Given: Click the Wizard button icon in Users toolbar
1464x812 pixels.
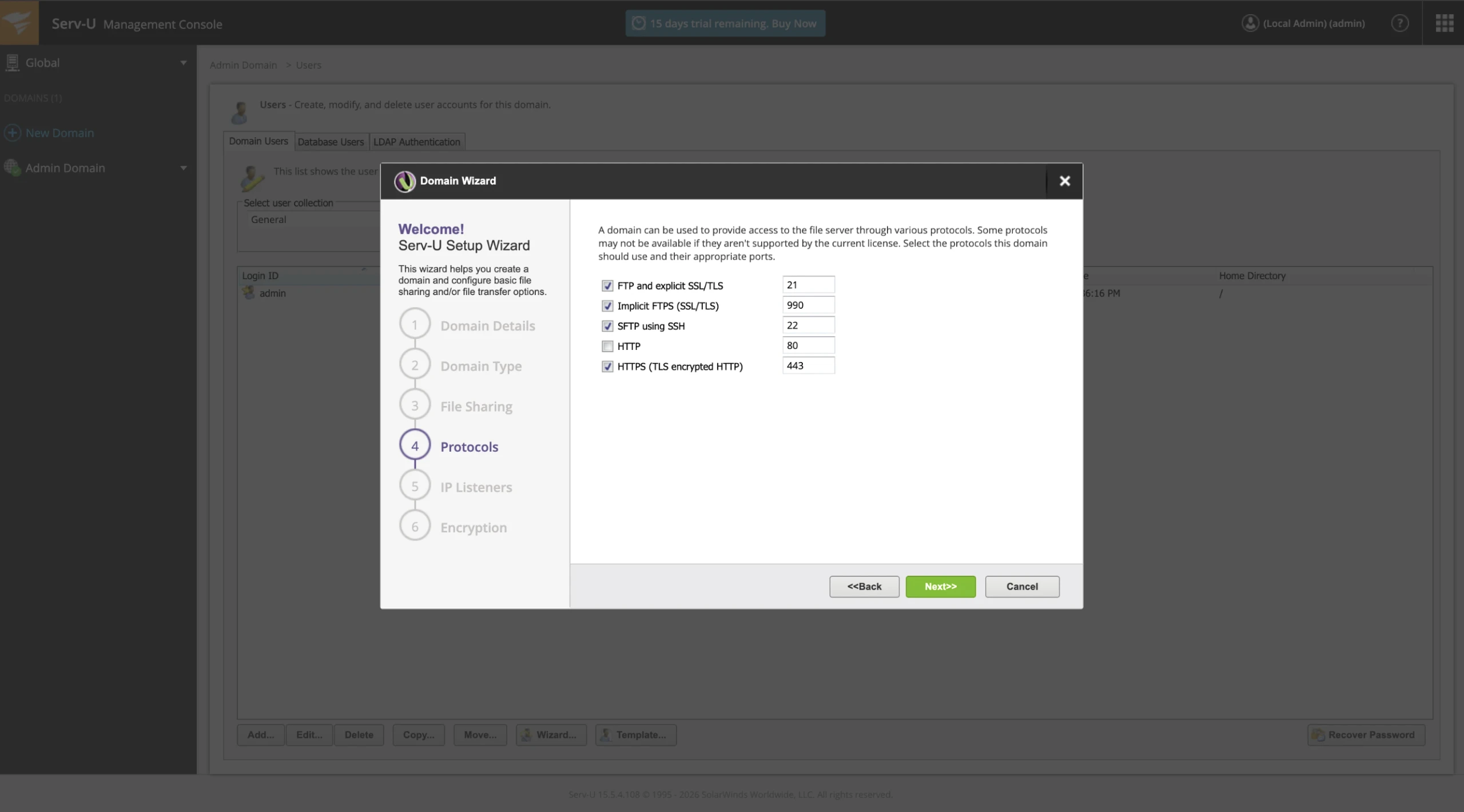Looking at the screenshot, I should [x=526, y=735].
